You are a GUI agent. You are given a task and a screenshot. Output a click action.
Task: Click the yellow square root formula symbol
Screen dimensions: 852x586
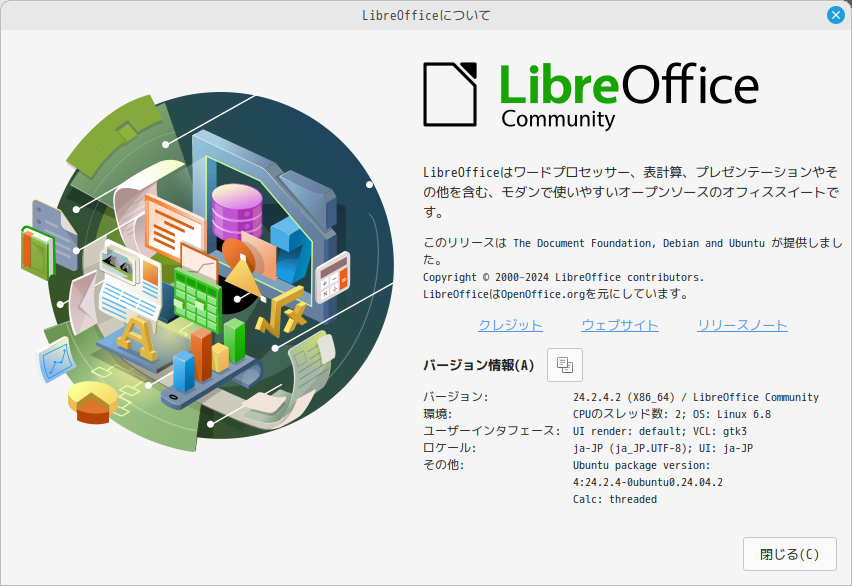coord(280,313)
